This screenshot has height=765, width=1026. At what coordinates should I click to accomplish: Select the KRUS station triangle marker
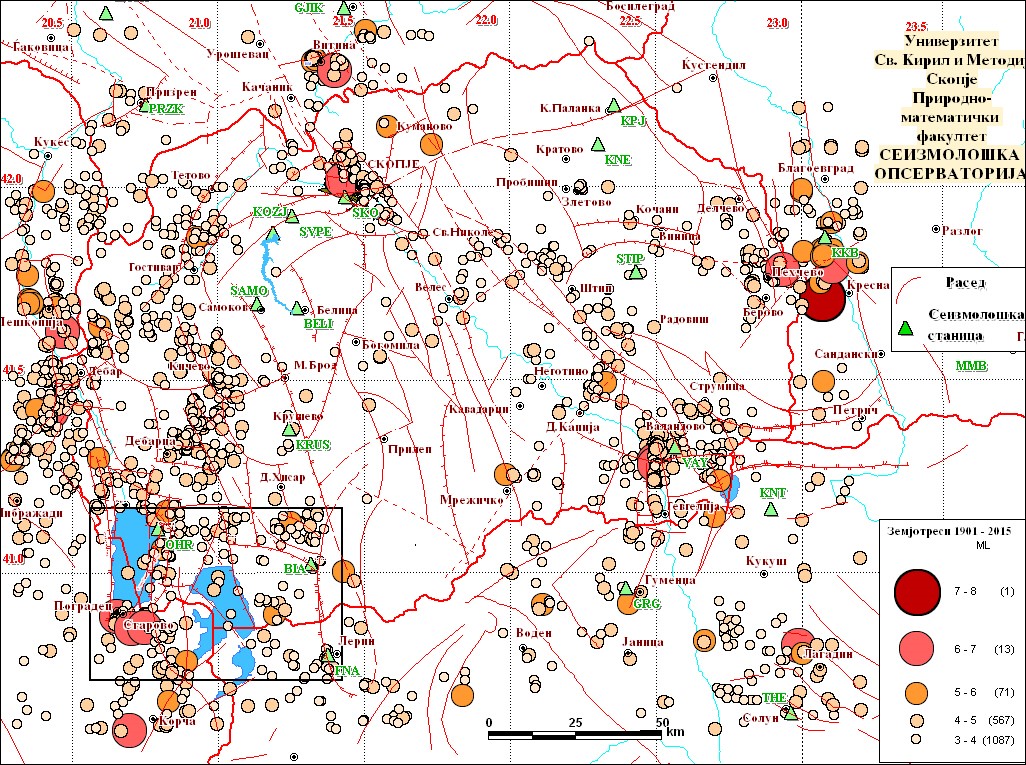coord(291,428)
